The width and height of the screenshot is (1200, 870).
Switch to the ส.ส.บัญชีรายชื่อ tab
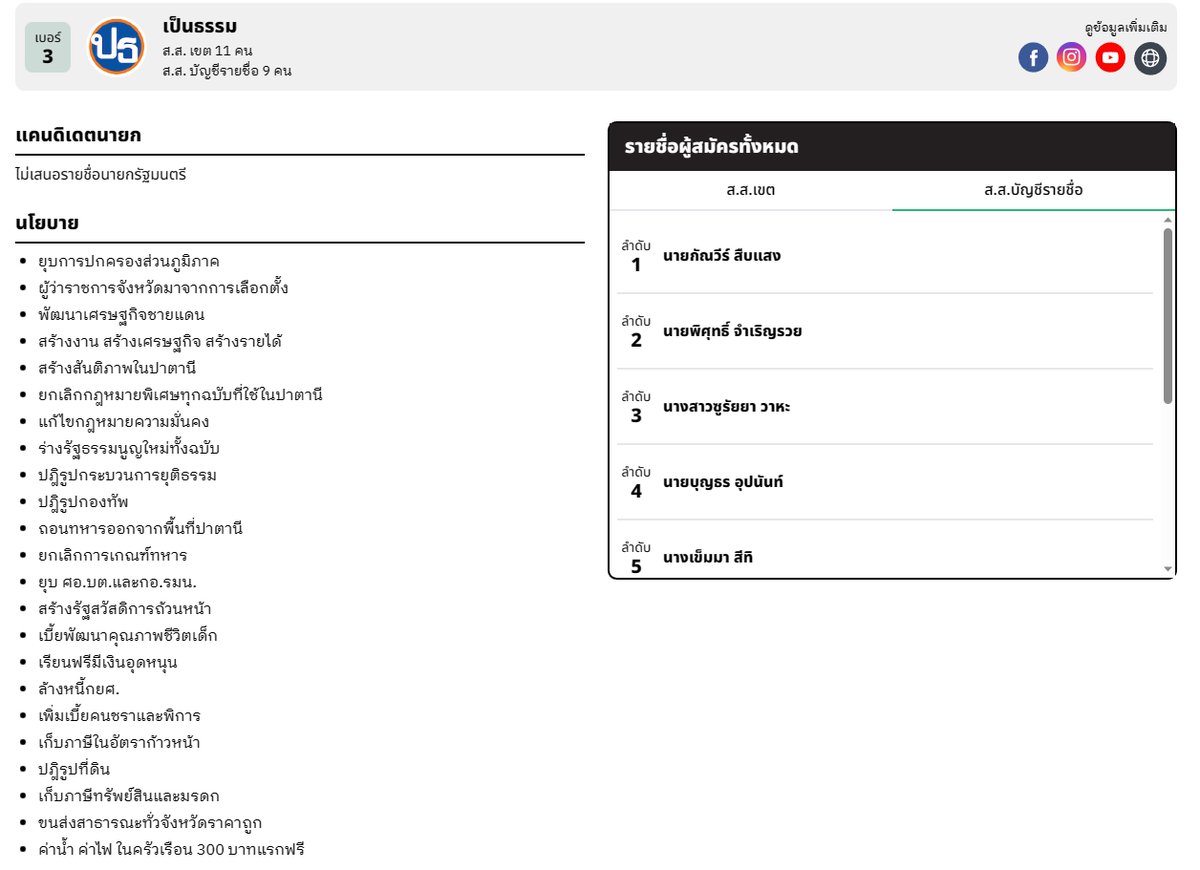click(1033, 190)
